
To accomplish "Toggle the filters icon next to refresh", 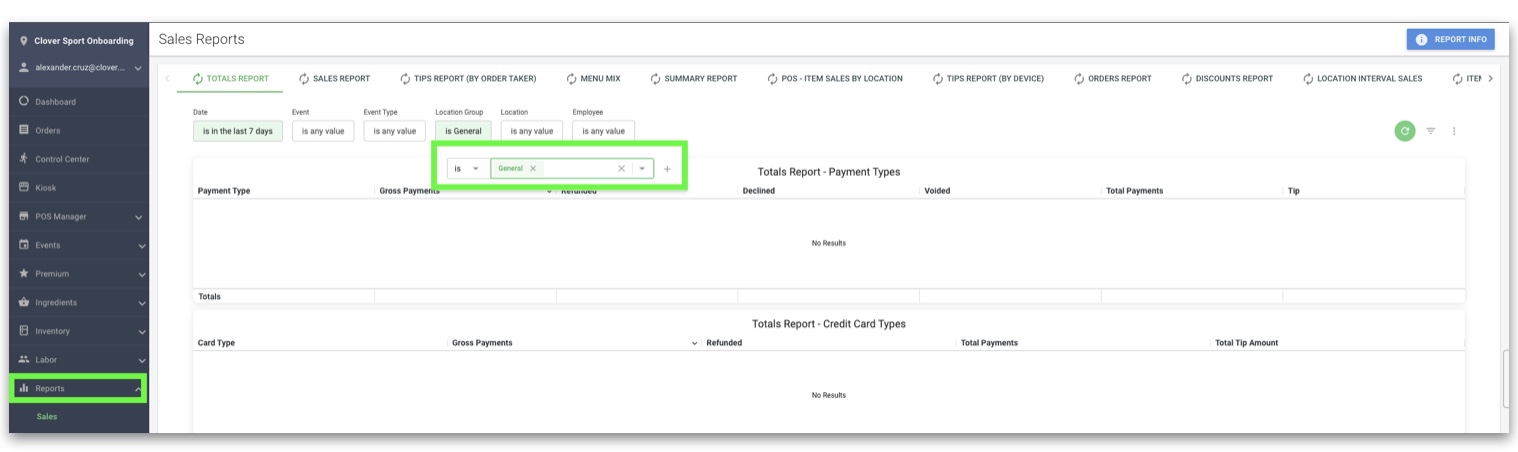I will (x=1431, y=131).
